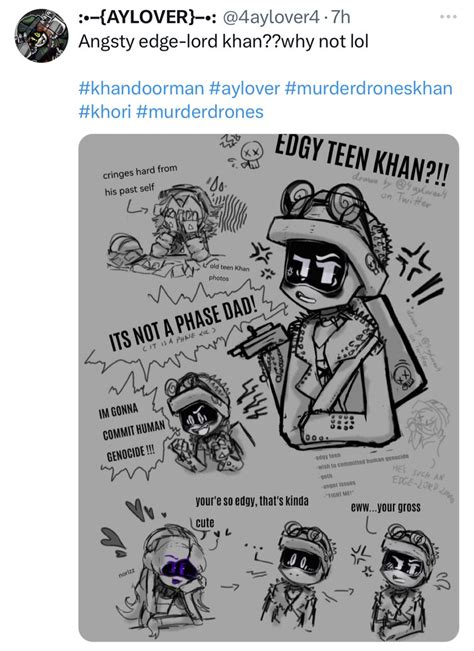Open the three-dot more options menu
This screenshot has height=651, width=474.
click(x=449, y=17)
